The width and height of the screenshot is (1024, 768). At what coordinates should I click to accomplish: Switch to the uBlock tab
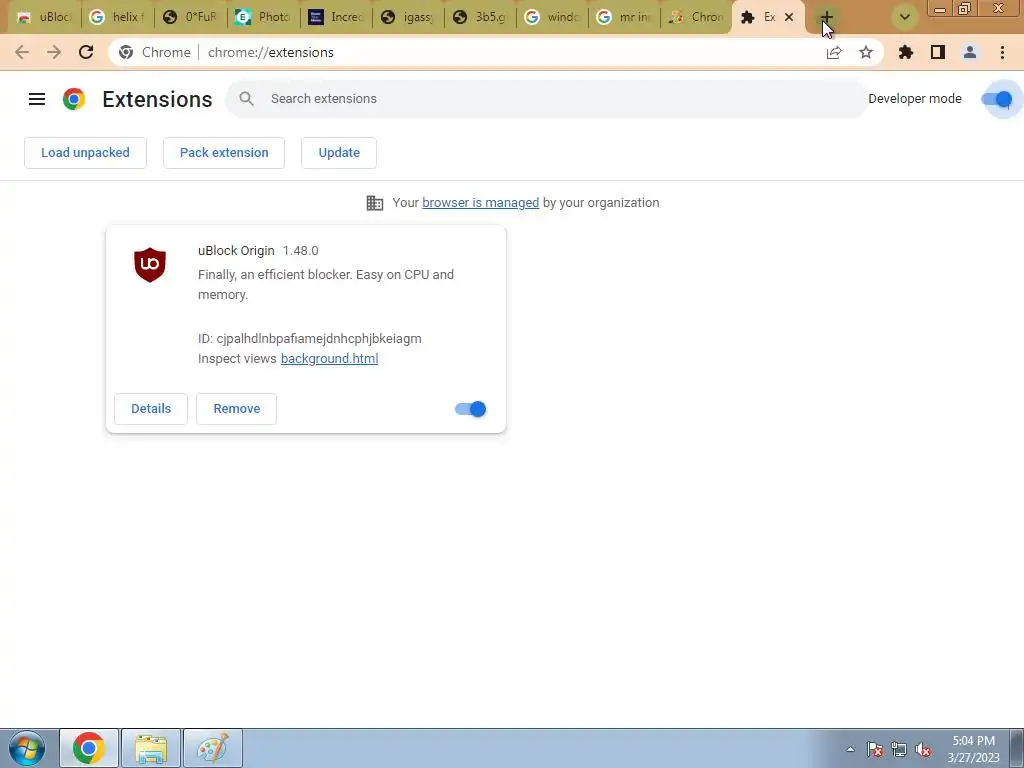pyautogui.click(x=44, y=18)
